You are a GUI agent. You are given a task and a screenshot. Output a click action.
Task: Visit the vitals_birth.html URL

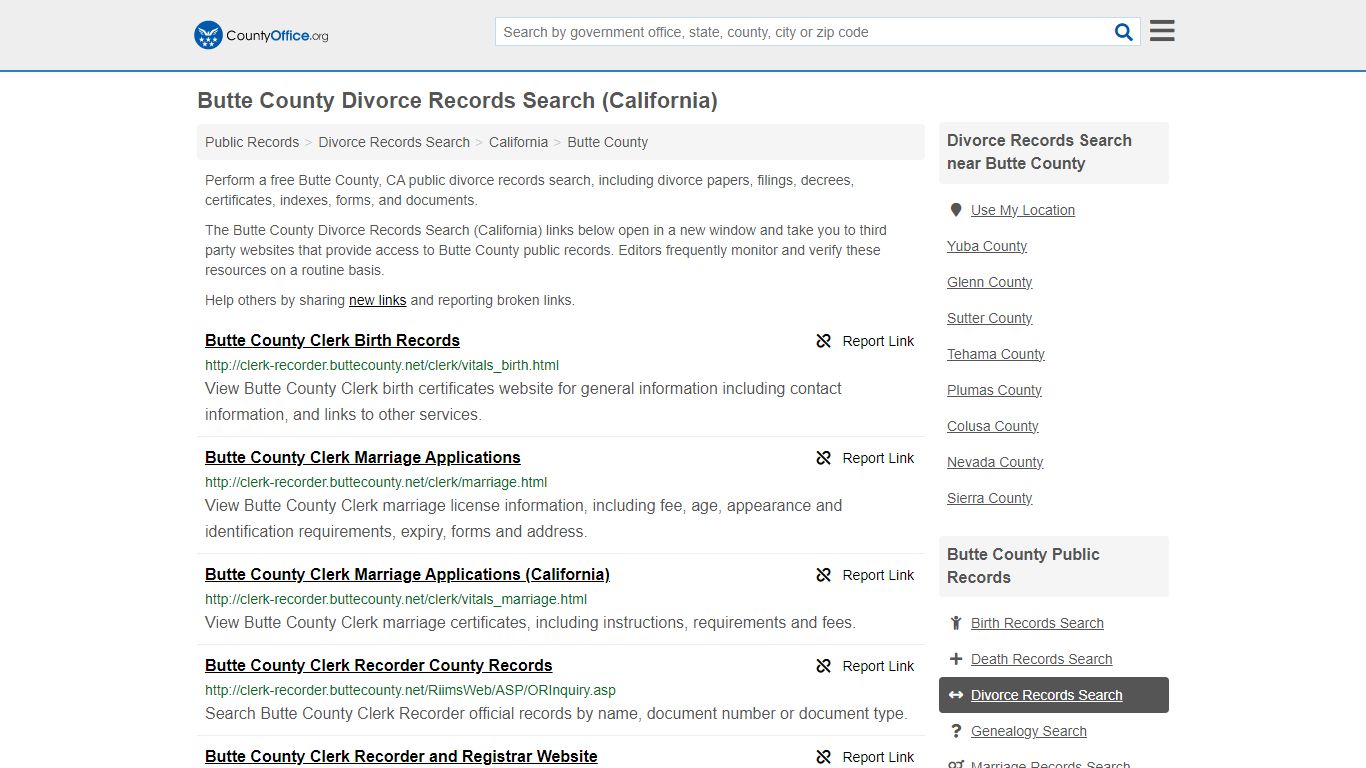[382, 365]
